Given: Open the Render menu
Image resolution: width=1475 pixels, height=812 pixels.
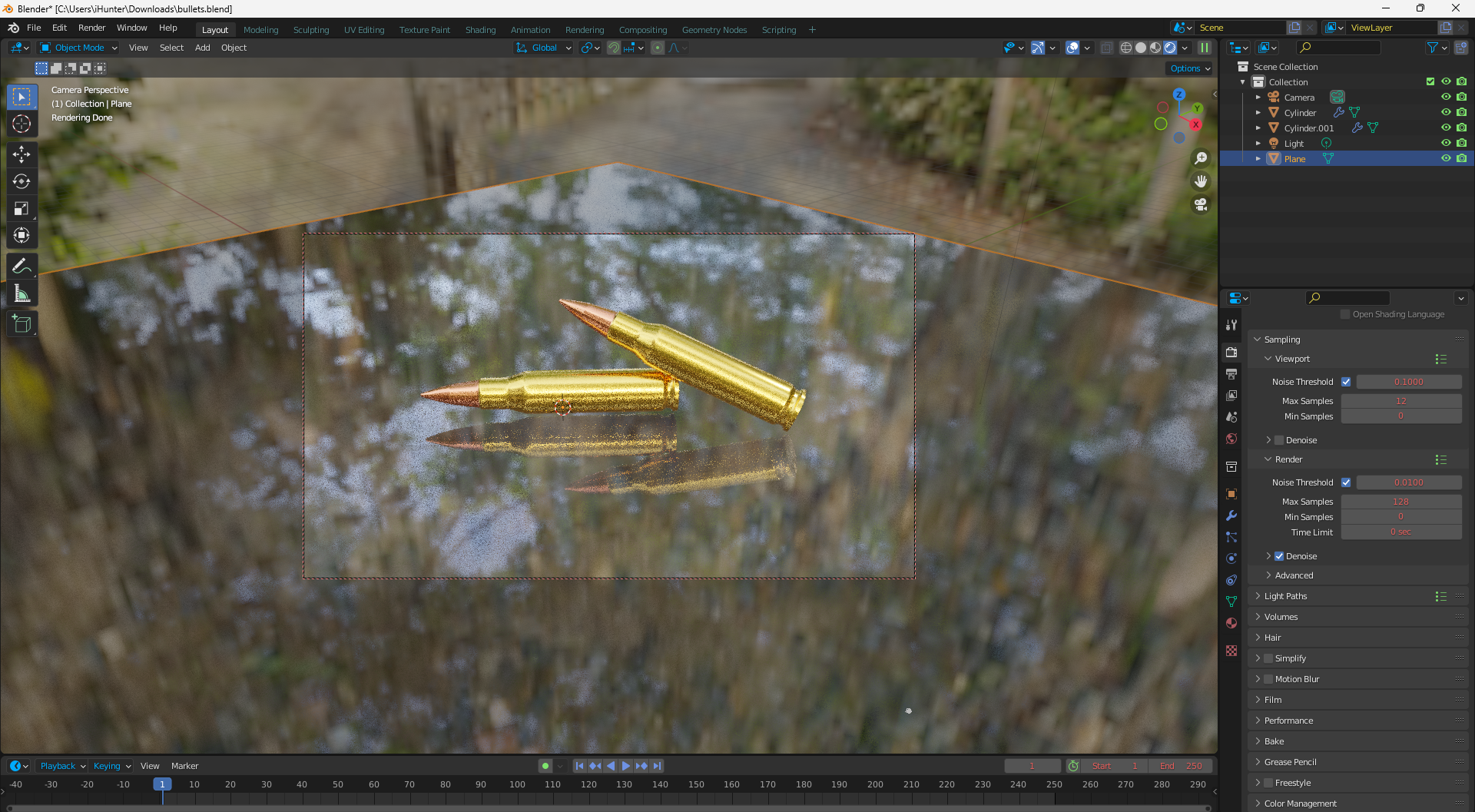Looking at the screenshot, I should tap(91, 28).
